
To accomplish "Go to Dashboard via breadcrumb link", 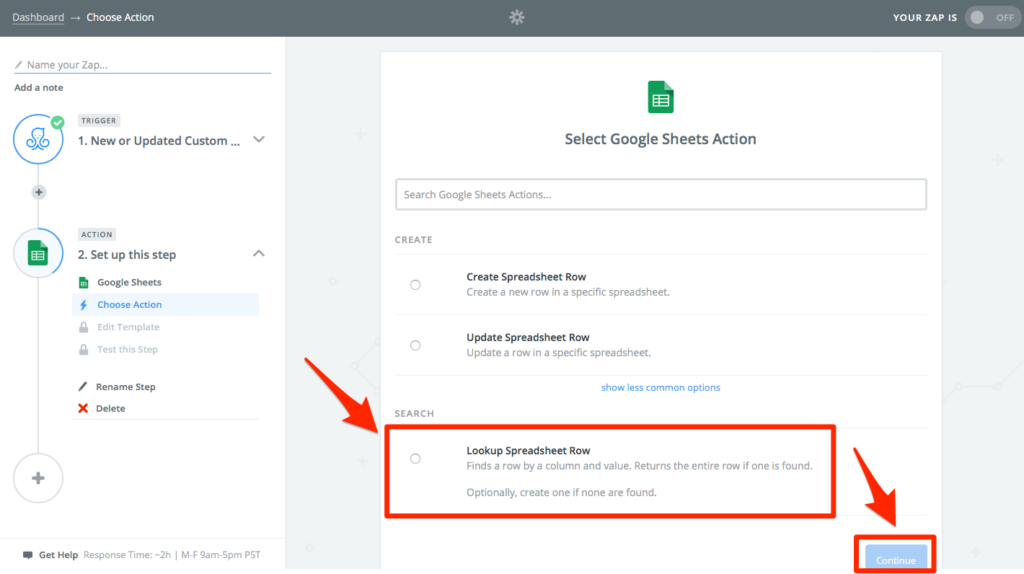I will [38, 18].
